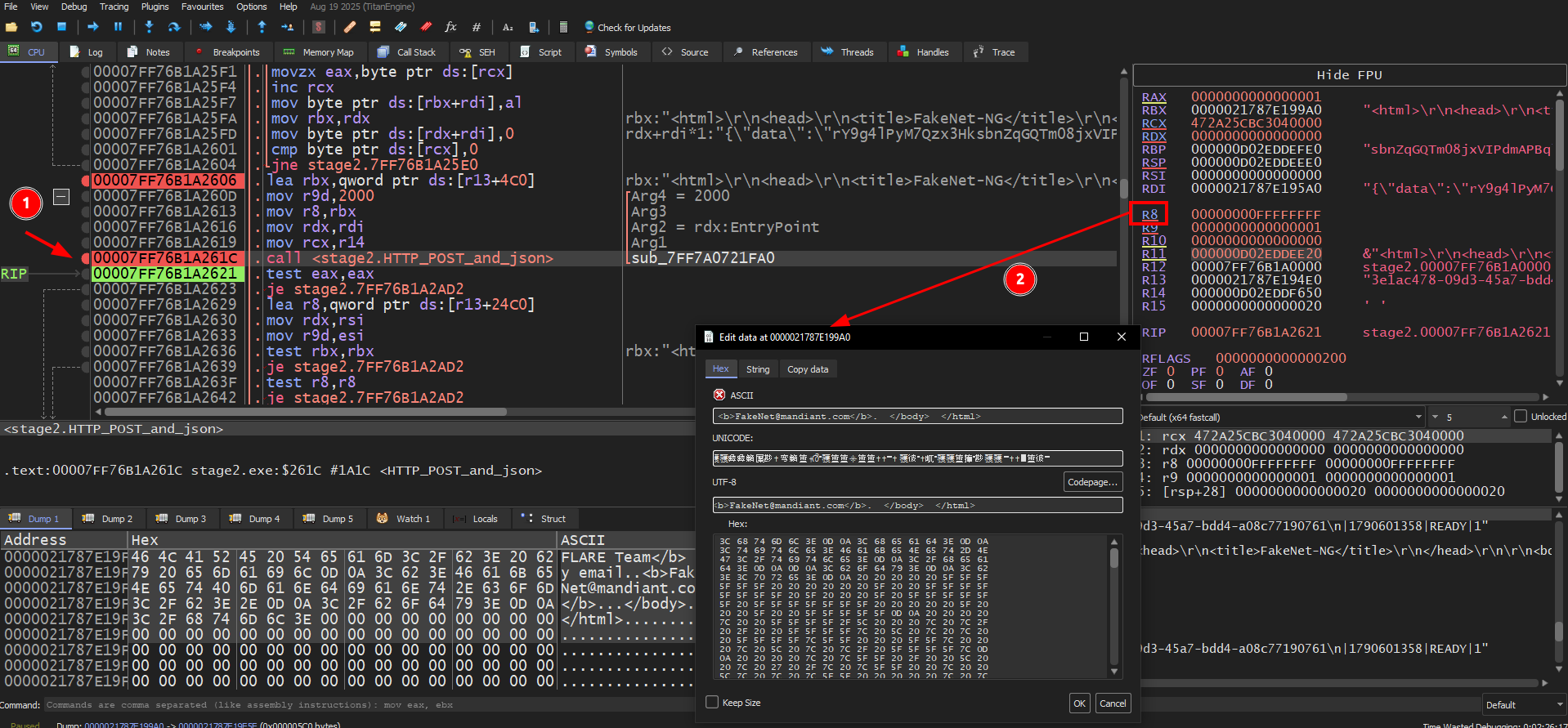
Task: Open the Call Stack tab
Action: [x=406, y=52]
